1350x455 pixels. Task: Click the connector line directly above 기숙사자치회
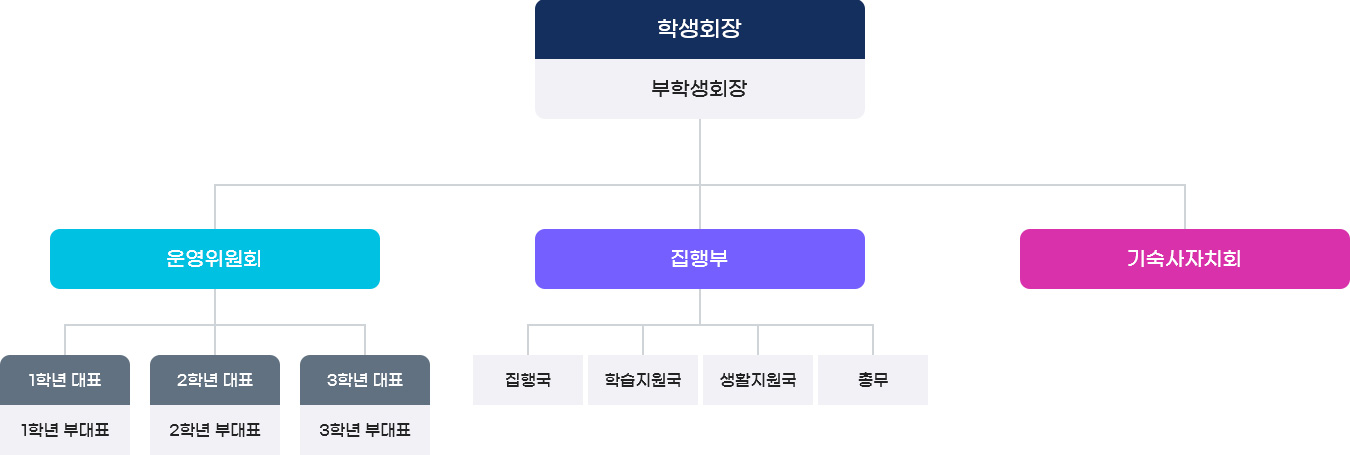click(1185, 208)
